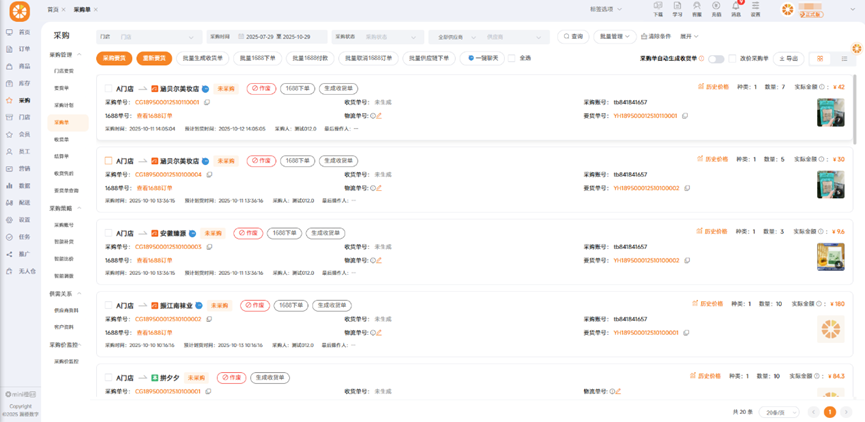Open product thumbnail of ¥42 order

point(830,113)
